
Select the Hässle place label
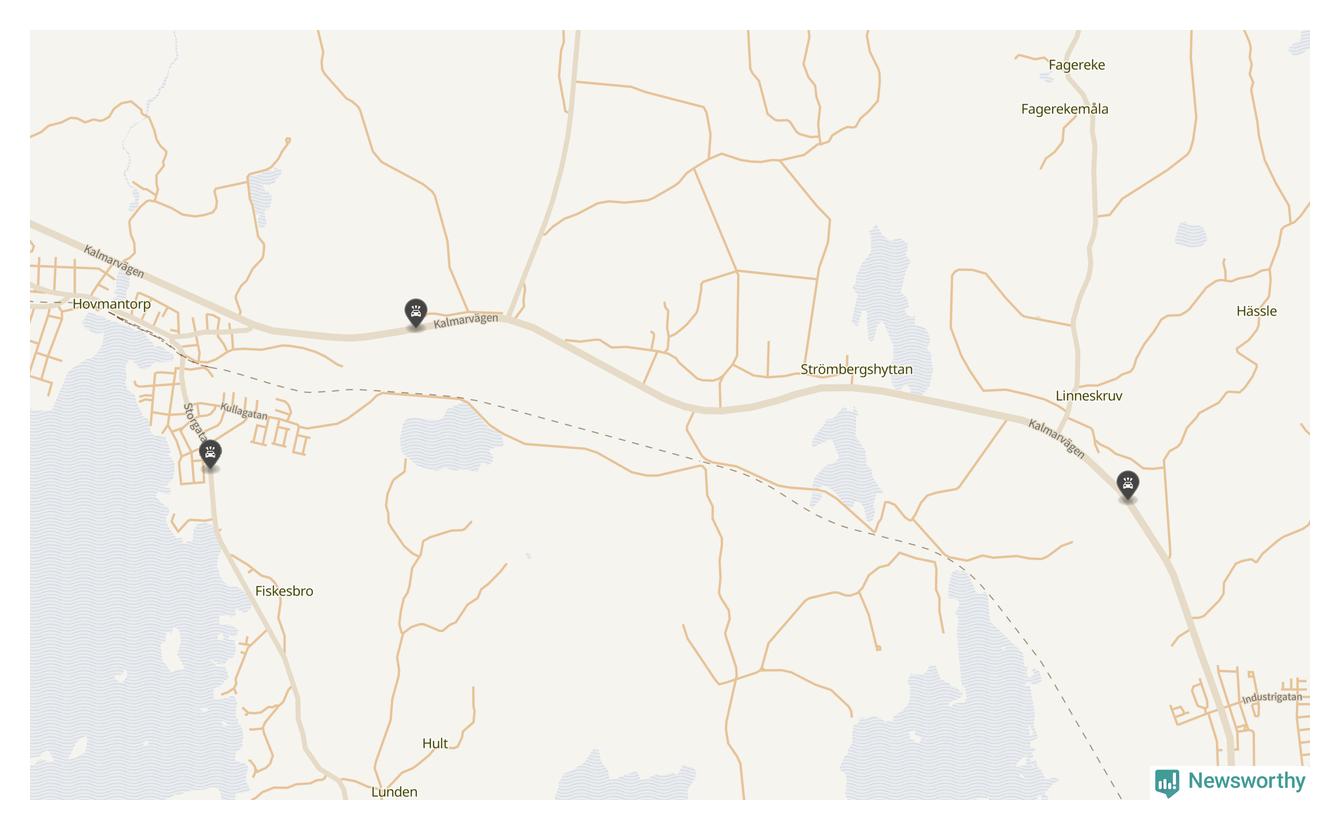(x=1256, y=311)
